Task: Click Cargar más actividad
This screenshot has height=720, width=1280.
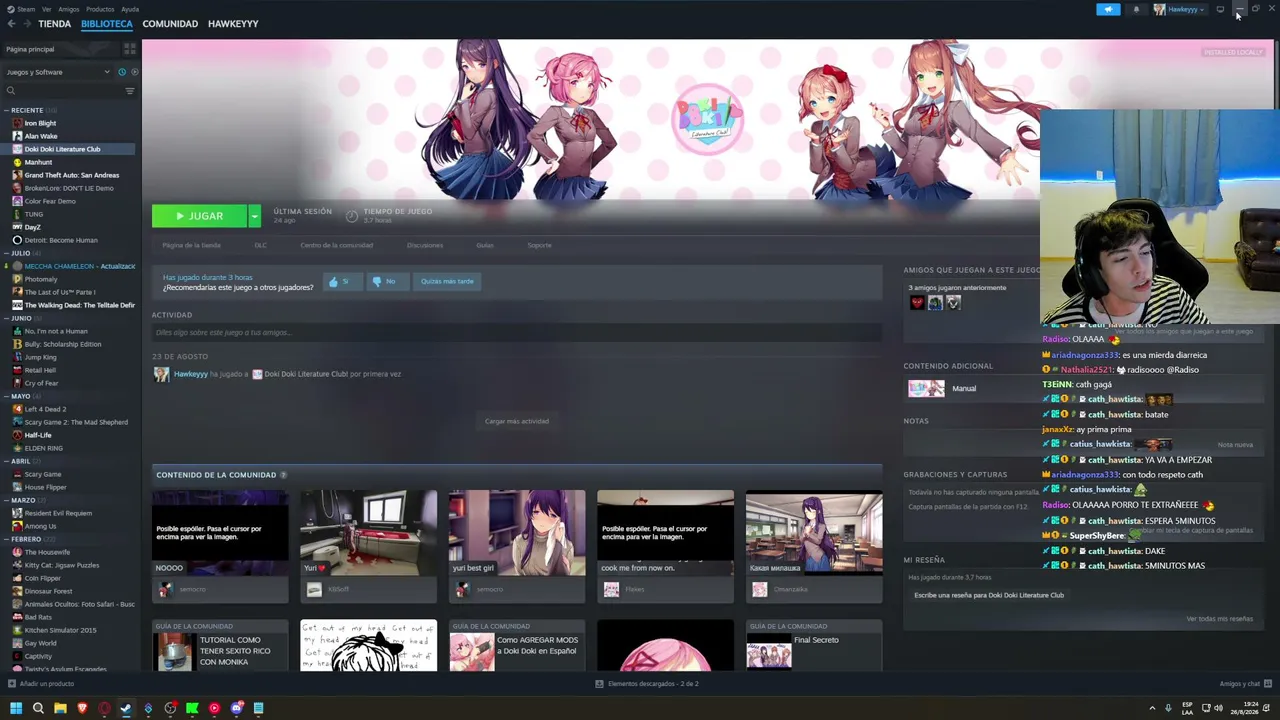Action: coord(517,421)
